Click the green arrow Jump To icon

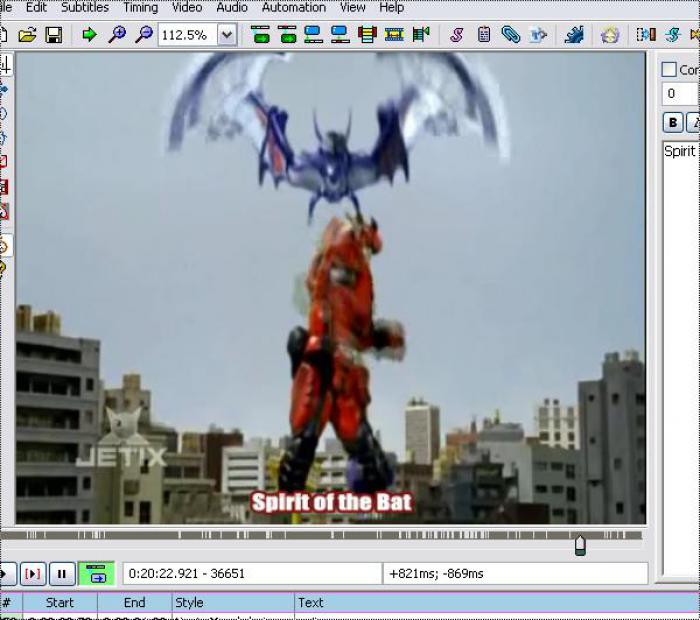point(90,34)
